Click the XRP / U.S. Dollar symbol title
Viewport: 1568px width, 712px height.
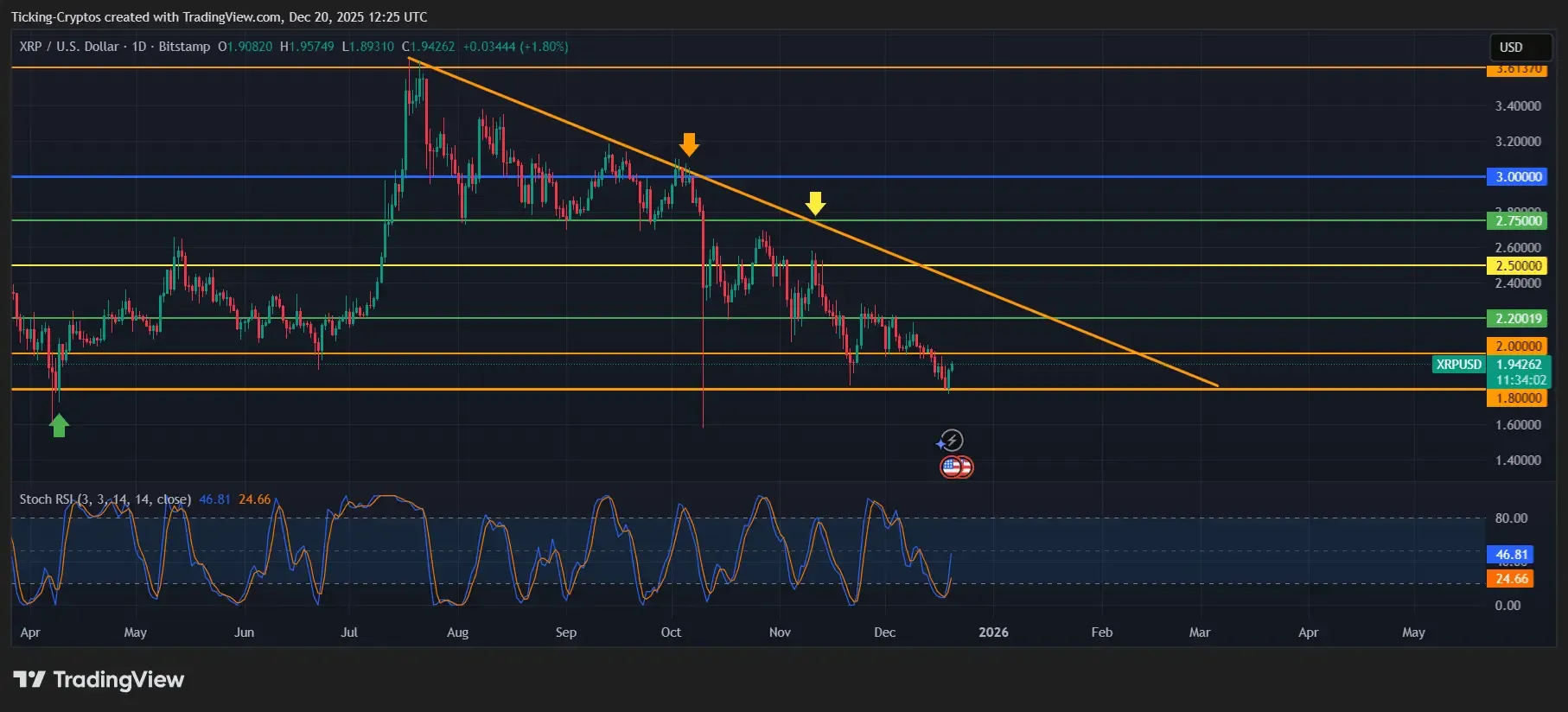(115, 47)
